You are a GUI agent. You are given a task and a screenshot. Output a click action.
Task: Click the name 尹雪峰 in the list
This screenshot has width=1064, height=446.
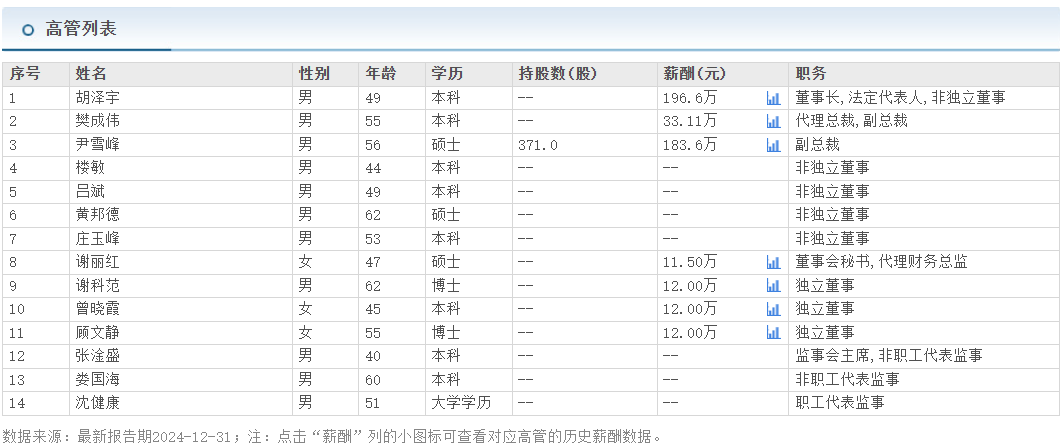click(97, 145)
